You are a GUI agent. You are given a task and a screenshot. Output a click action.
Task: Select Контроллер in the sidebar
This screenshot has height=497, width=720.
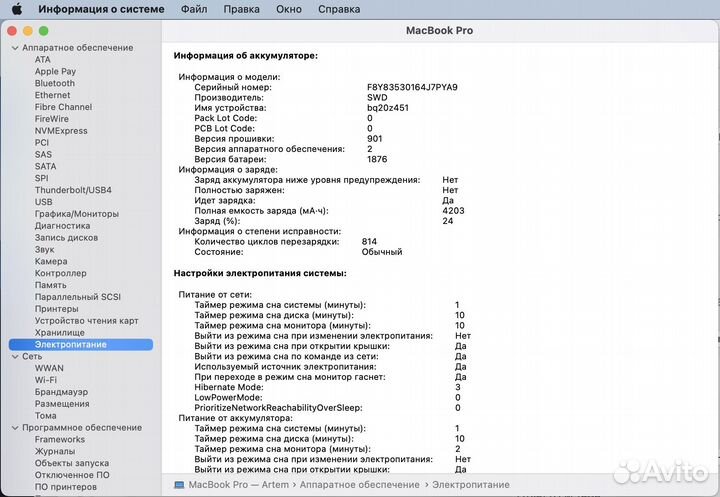(61, 273)
